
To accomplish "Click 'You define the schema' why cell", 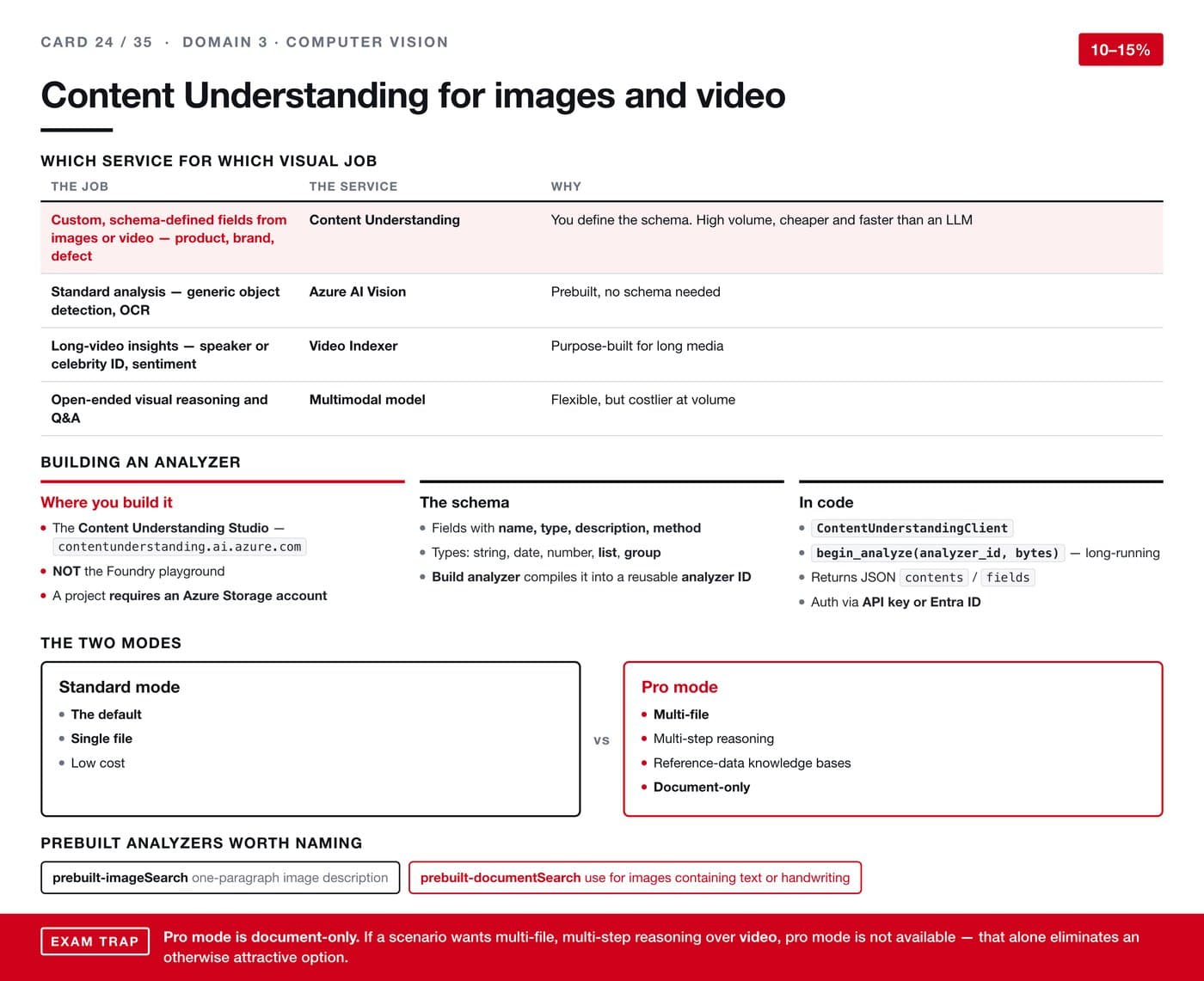I will coord(762,220).
